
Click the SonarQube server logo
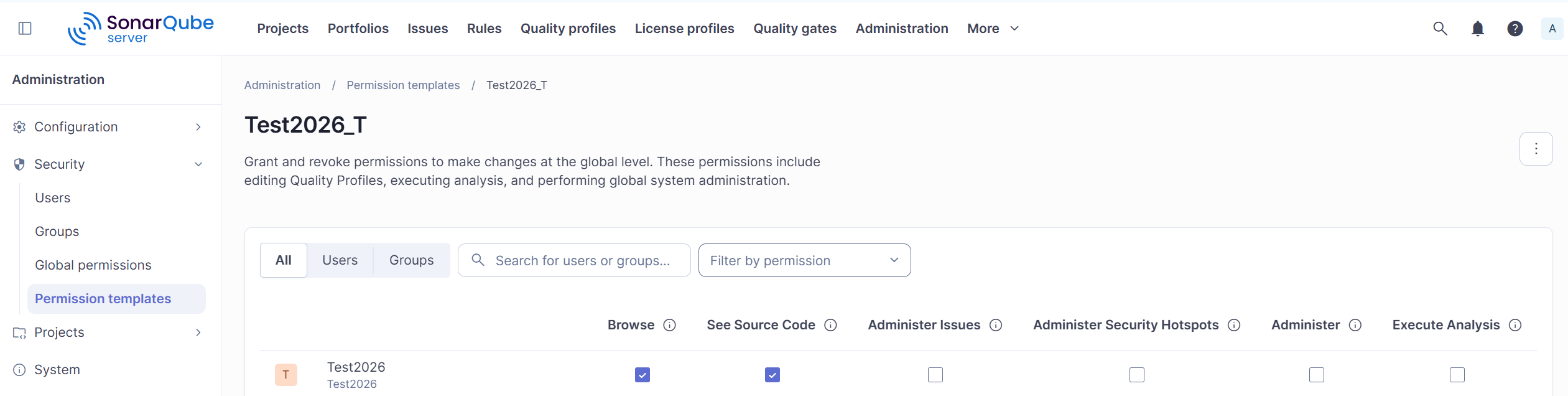point(141,29)
